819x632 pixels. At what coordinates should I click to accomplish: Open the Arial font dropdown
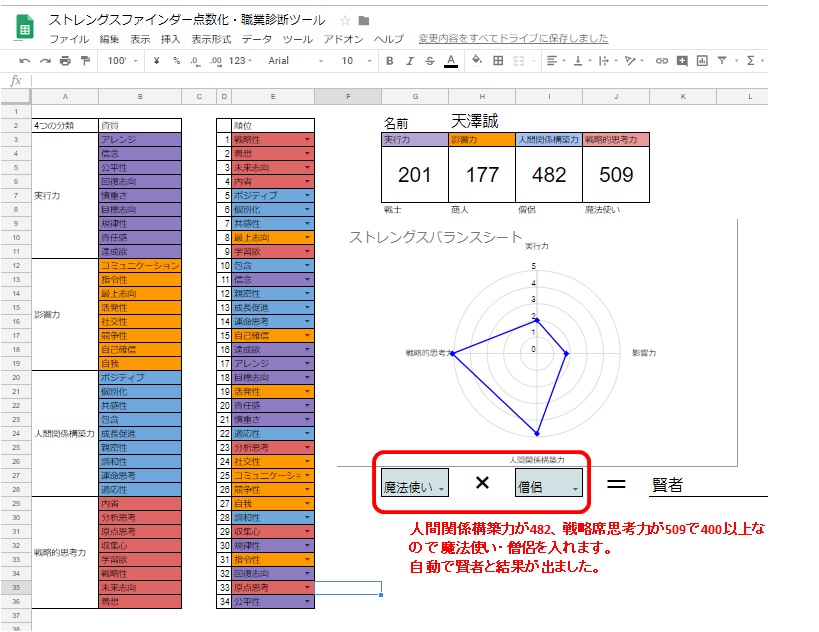(295, 61)
